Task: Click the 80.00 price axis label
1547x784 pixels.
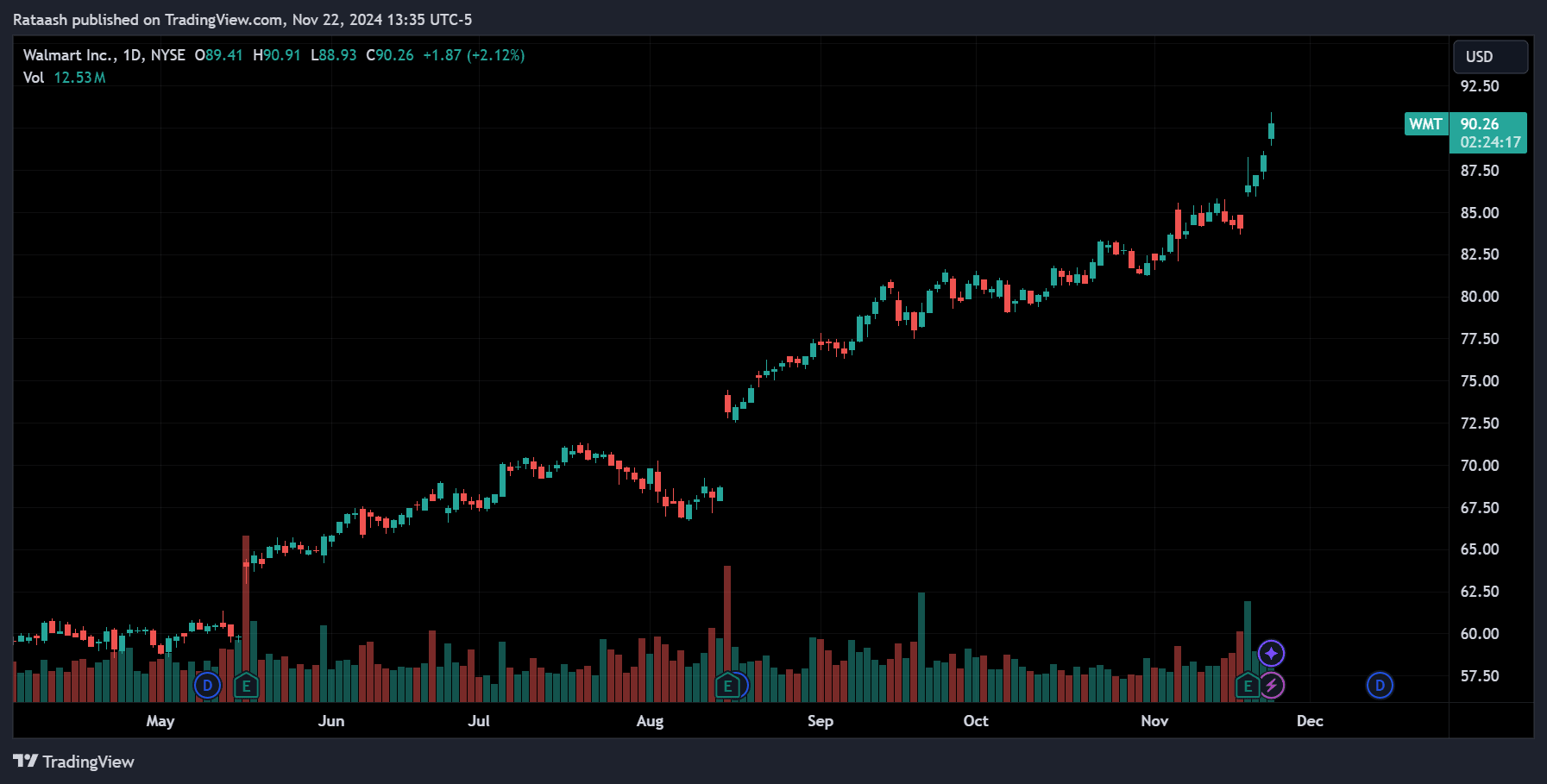Action: [x=1480, y=297]
